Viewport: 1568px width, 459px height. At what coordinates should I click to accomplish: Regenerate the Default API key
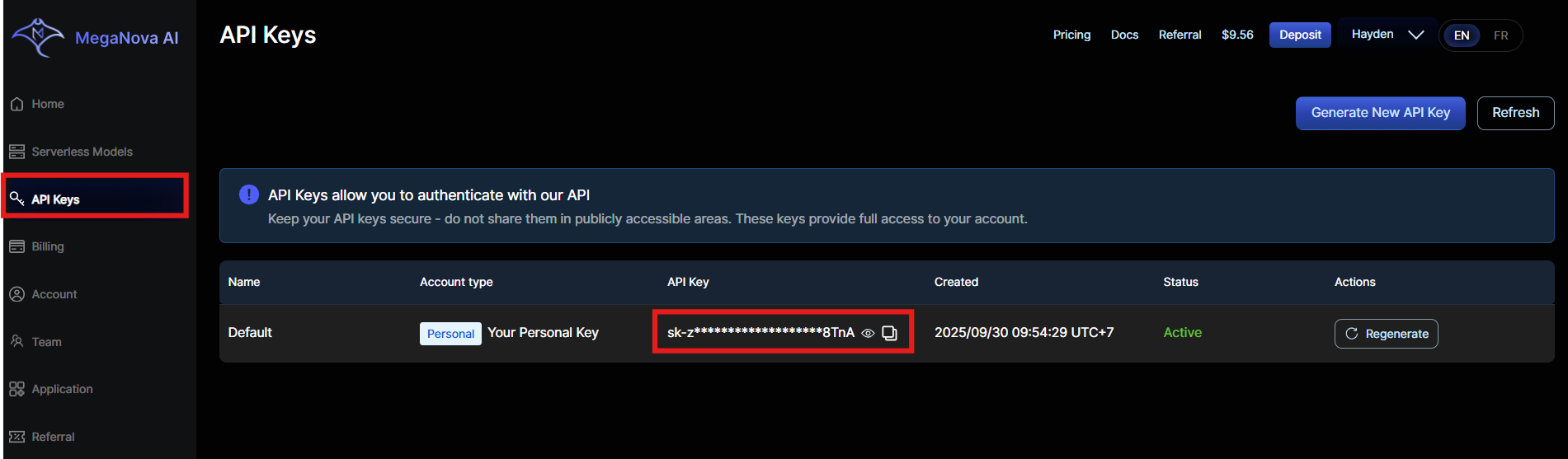click(x=1386, y=334)
